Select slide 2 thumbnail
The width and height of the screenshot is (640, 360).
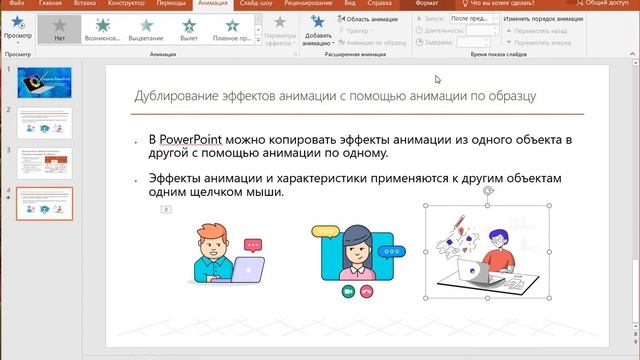tap(44, 123)
